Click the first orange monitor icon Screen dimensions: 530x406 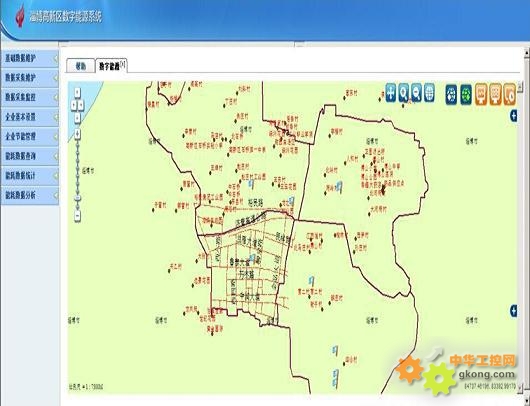pyautogui.click(x=481, y=94)
